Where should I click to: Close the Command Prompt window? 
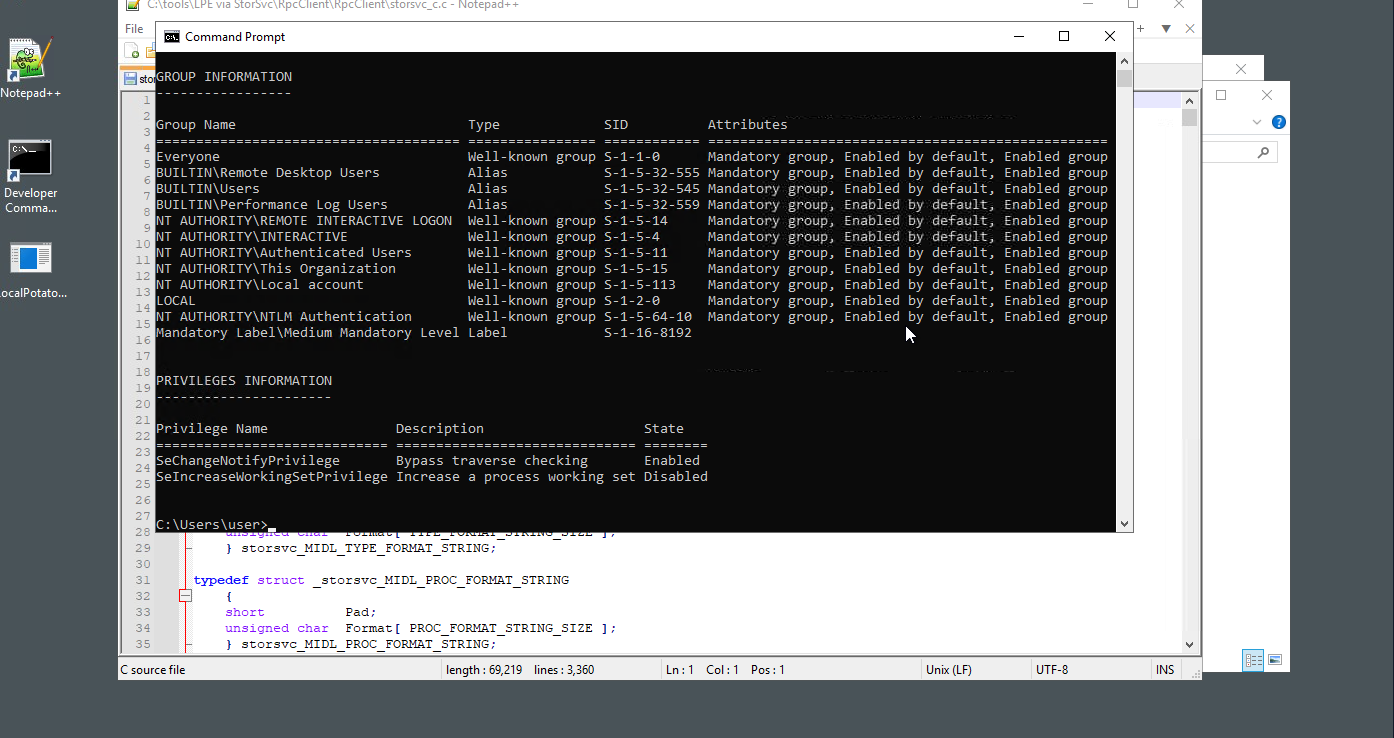[x=1110, y=36]
